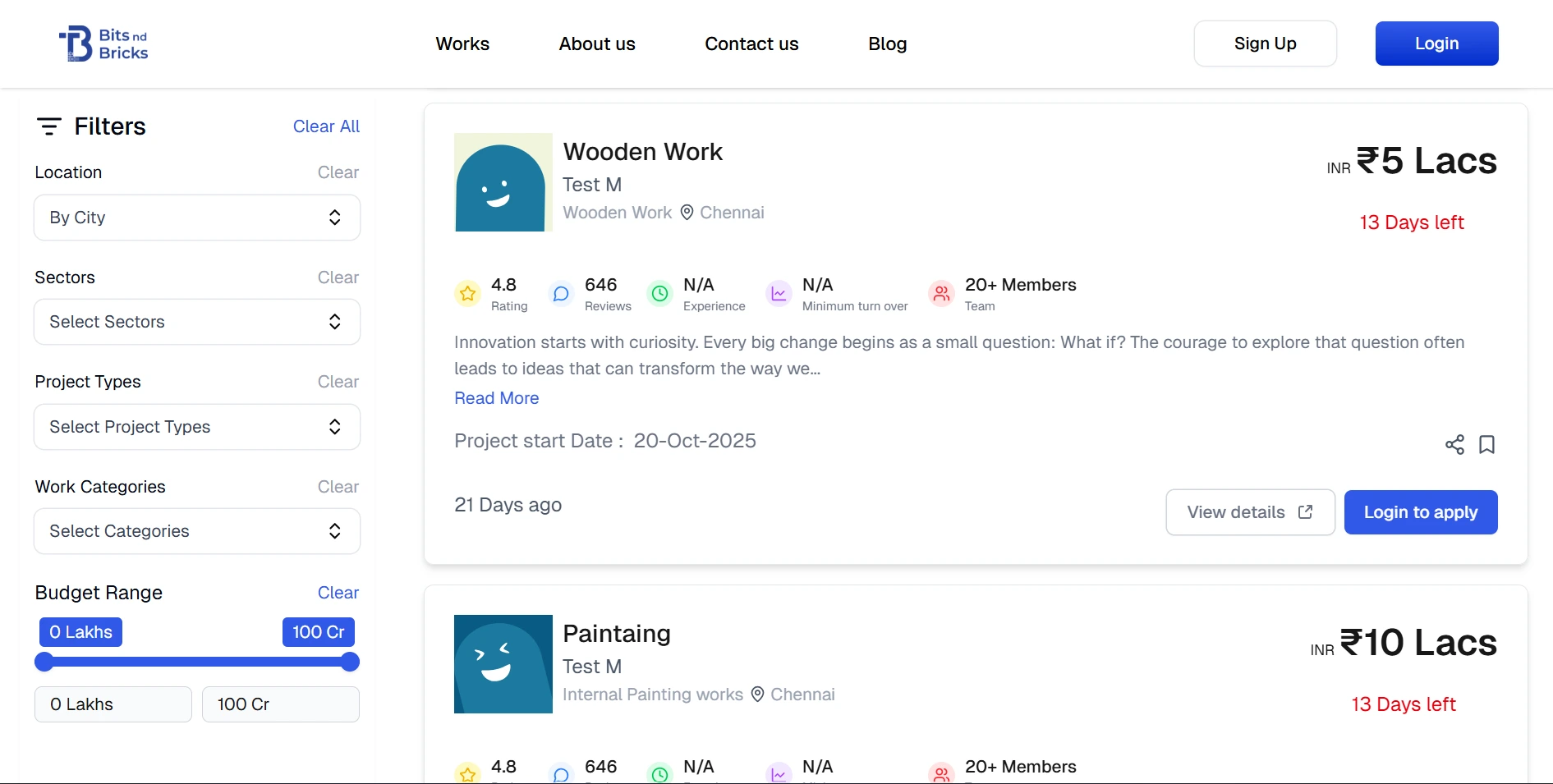Open the Select Project Types dropdown
The width and height of the screenshot is (1553, 784).
197,427
